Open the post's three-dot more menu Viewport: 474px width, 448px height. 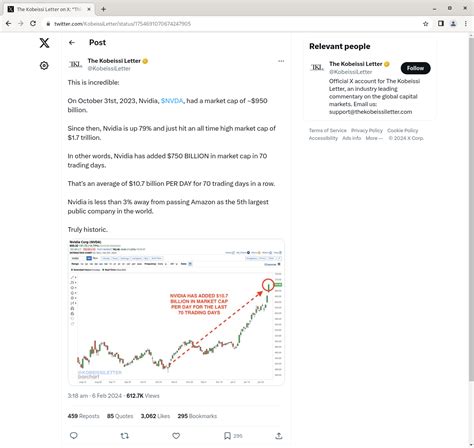(x=281, y=61)
